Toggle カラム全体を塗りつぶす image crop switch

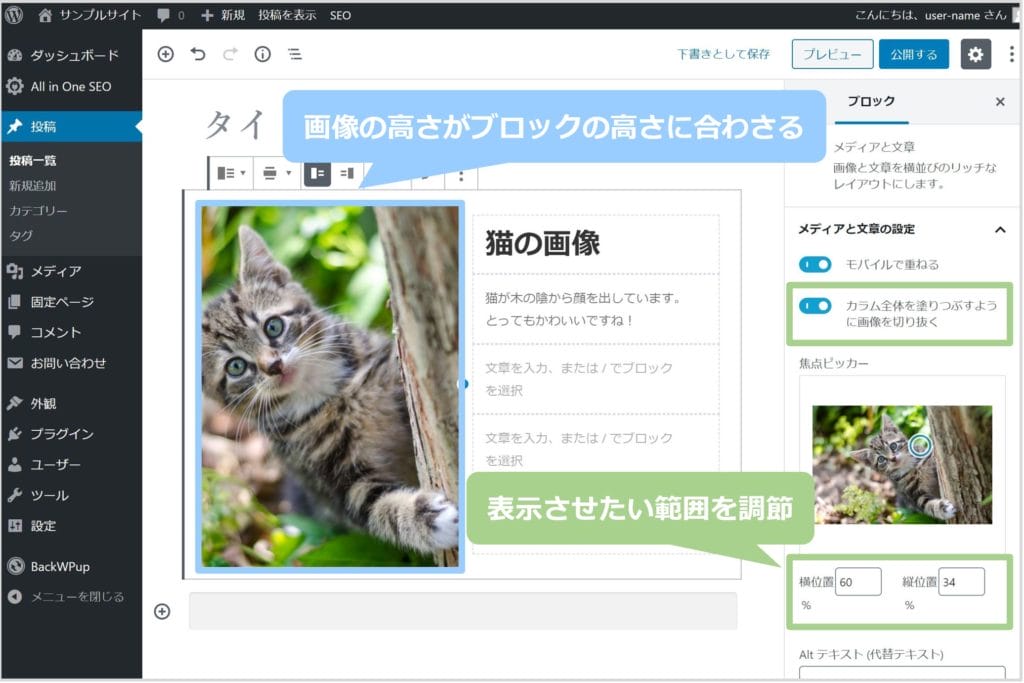[815, 305]
